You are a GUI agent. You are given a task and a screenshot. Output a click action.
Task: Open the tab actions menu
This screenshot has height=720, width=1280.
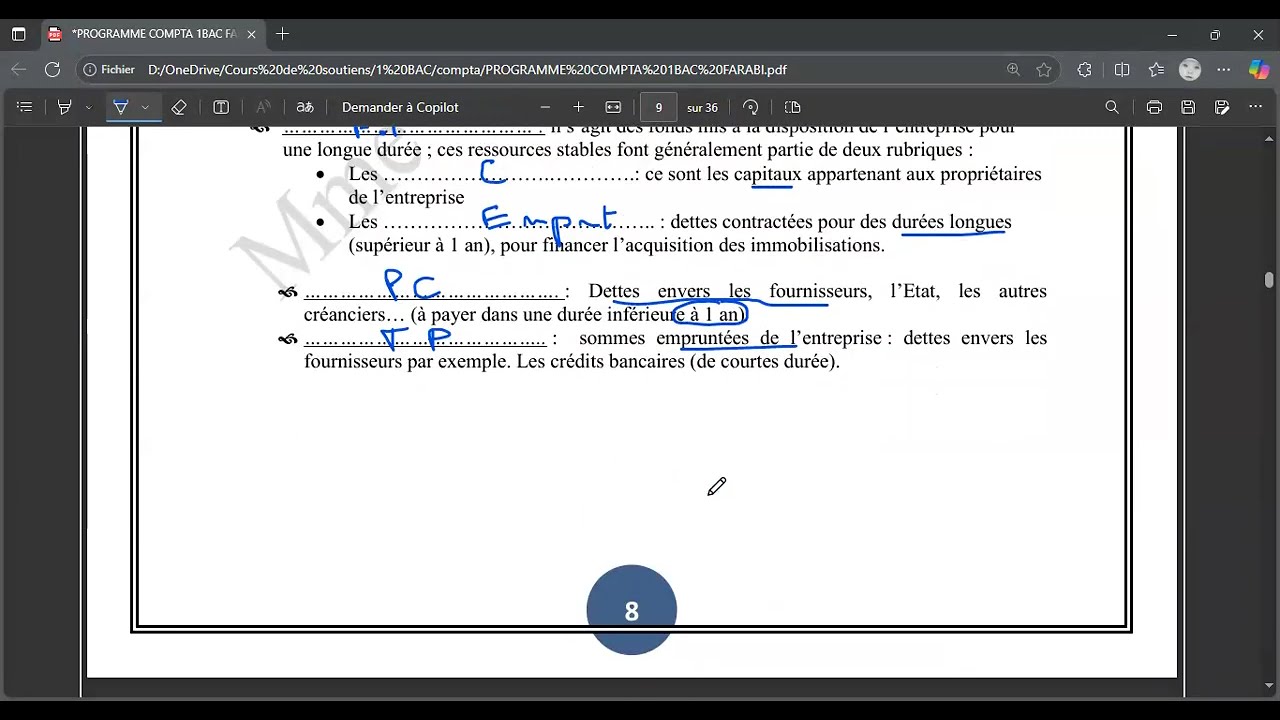point(19,34)
